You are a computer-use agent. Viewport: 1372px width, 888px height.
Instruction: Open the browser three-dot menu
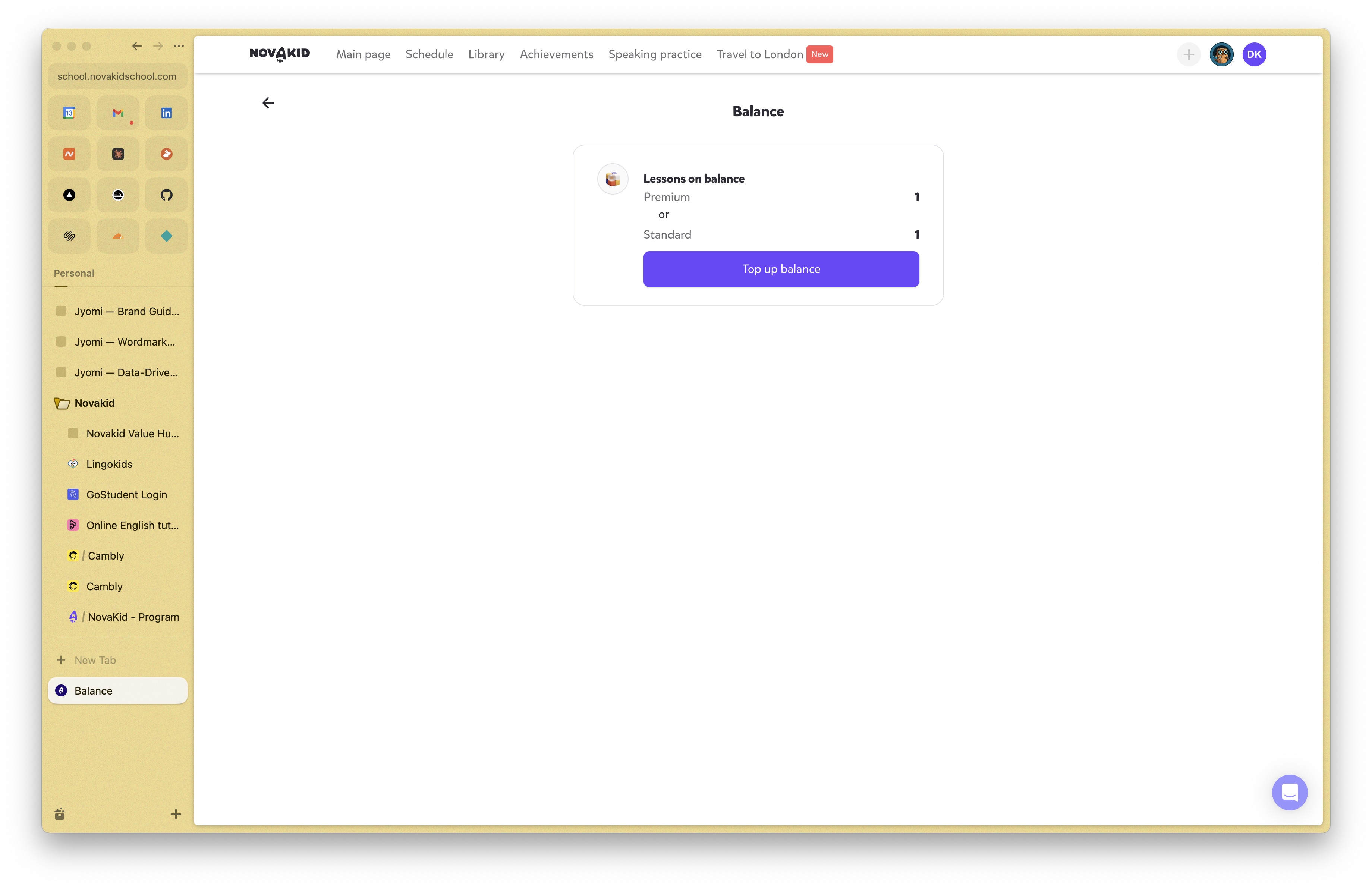pos(179,46)
